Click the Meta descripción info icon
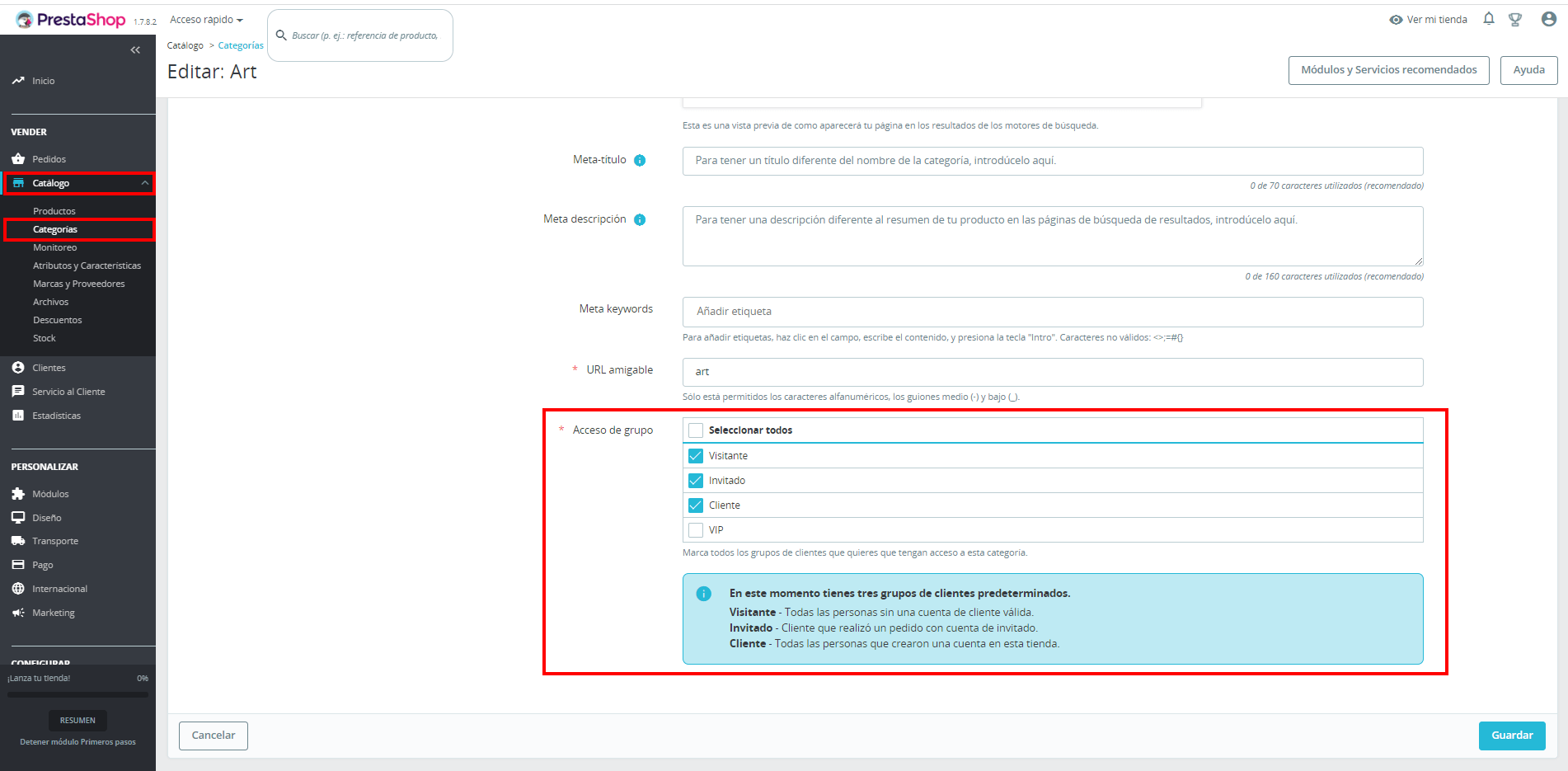Screen dimensions: 1568x771 640,220
